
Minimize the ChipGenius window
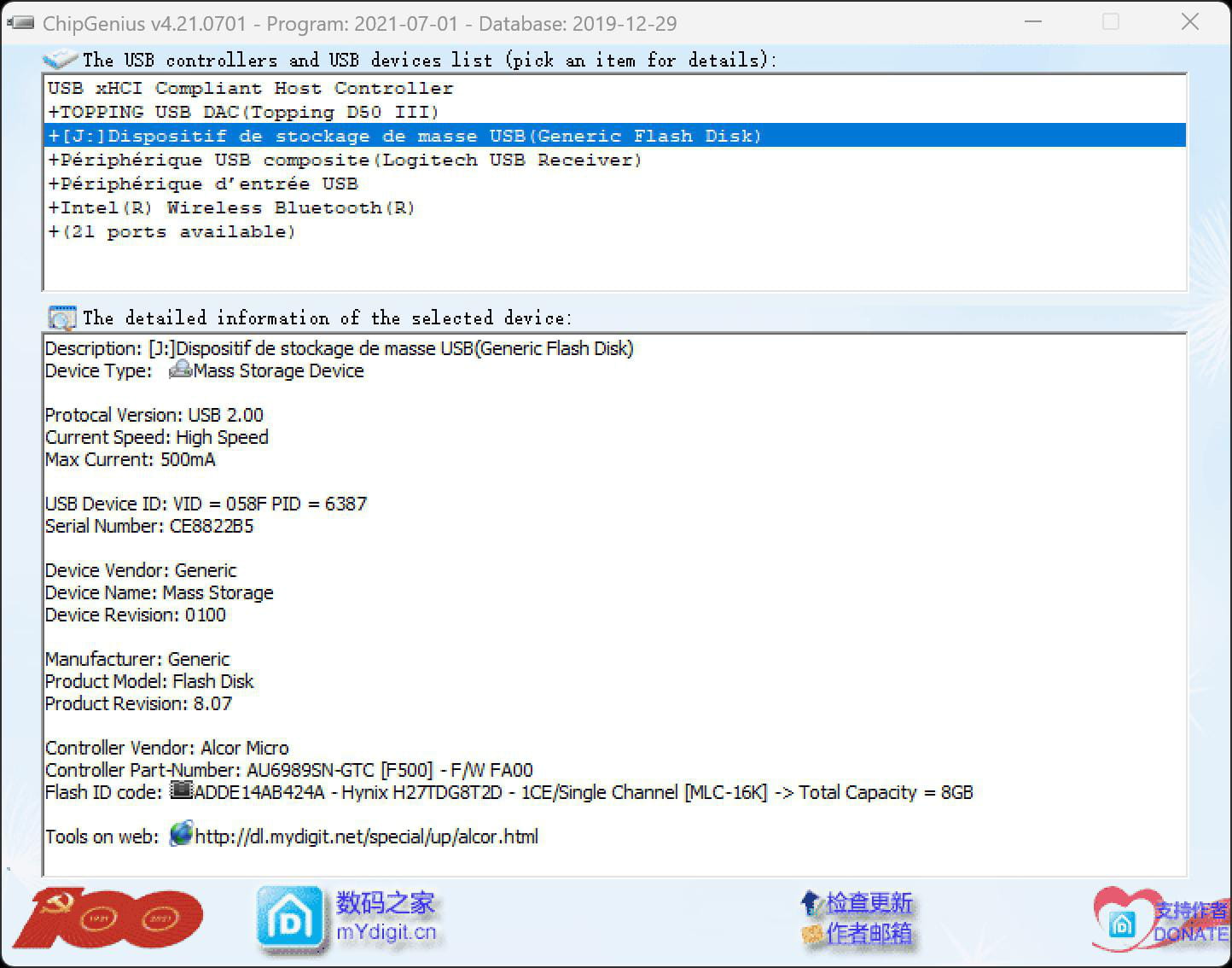coord(1033,22)
